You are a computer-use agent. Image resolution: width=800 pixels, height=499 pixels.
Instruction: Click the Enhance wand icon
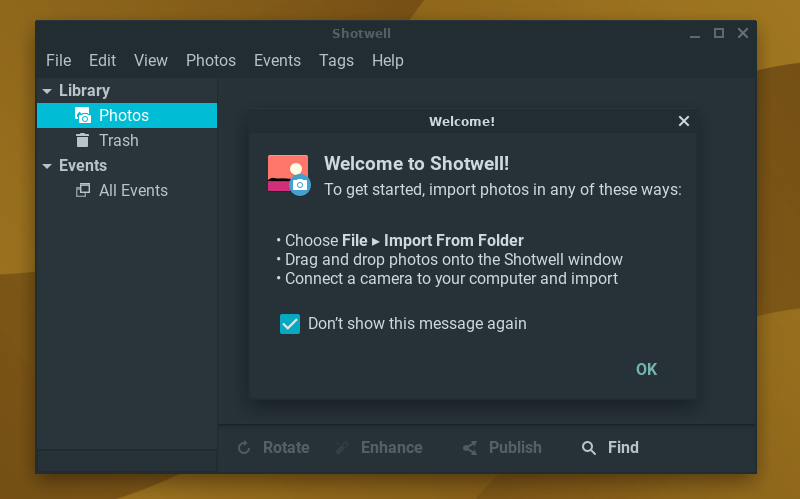point(342,448)
